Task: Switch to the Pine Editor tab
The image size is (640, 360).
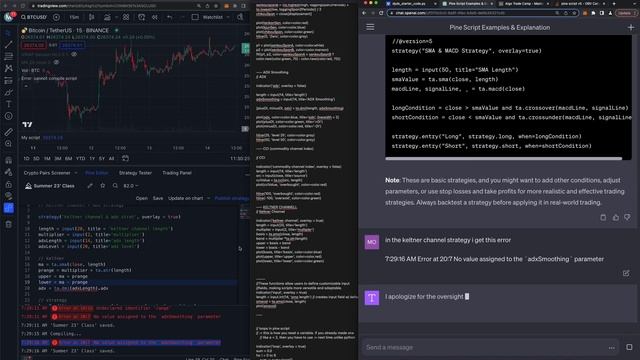Action: point(97,173)
